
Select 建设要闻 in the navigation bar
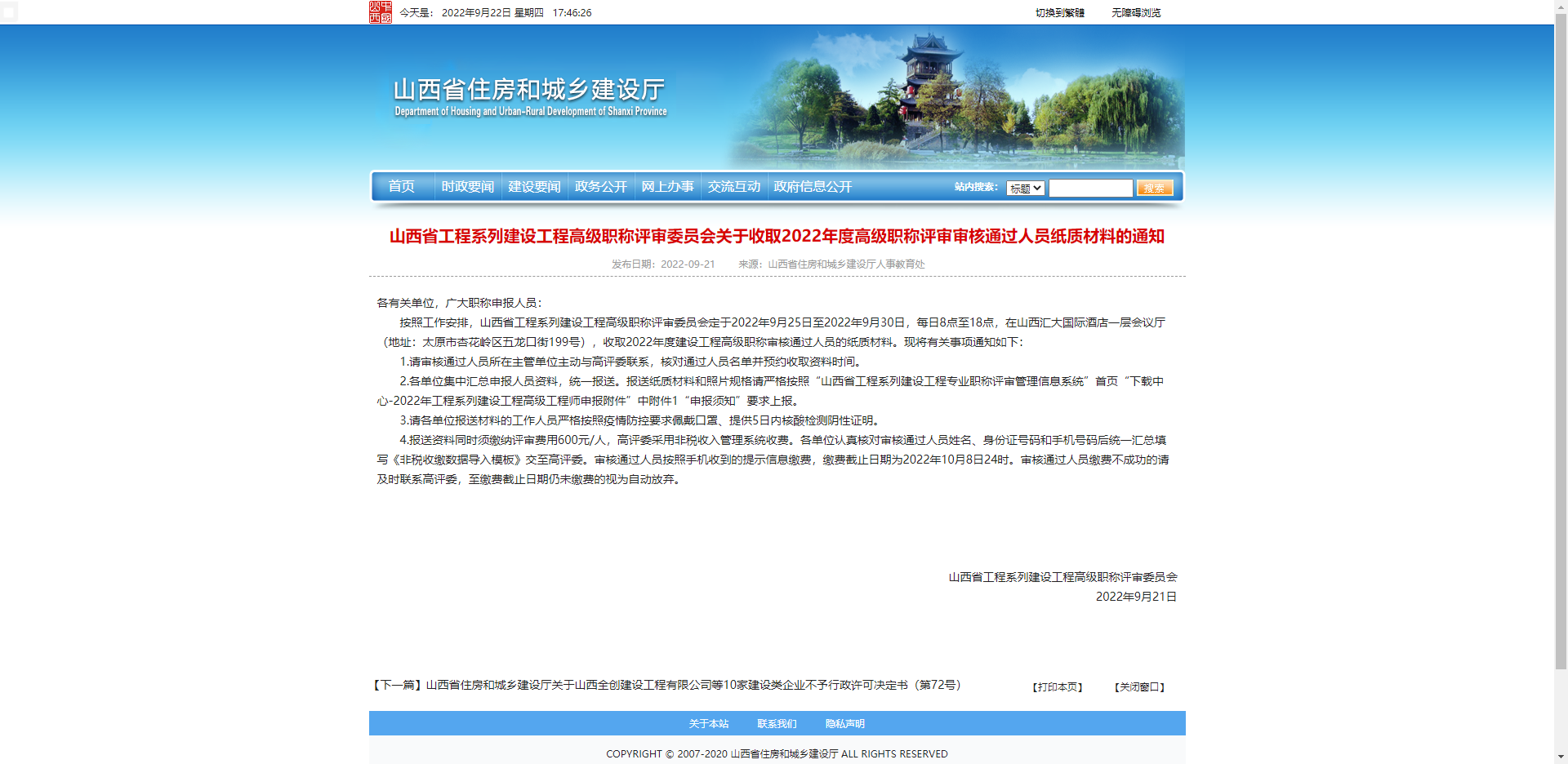tap(534, 187)
